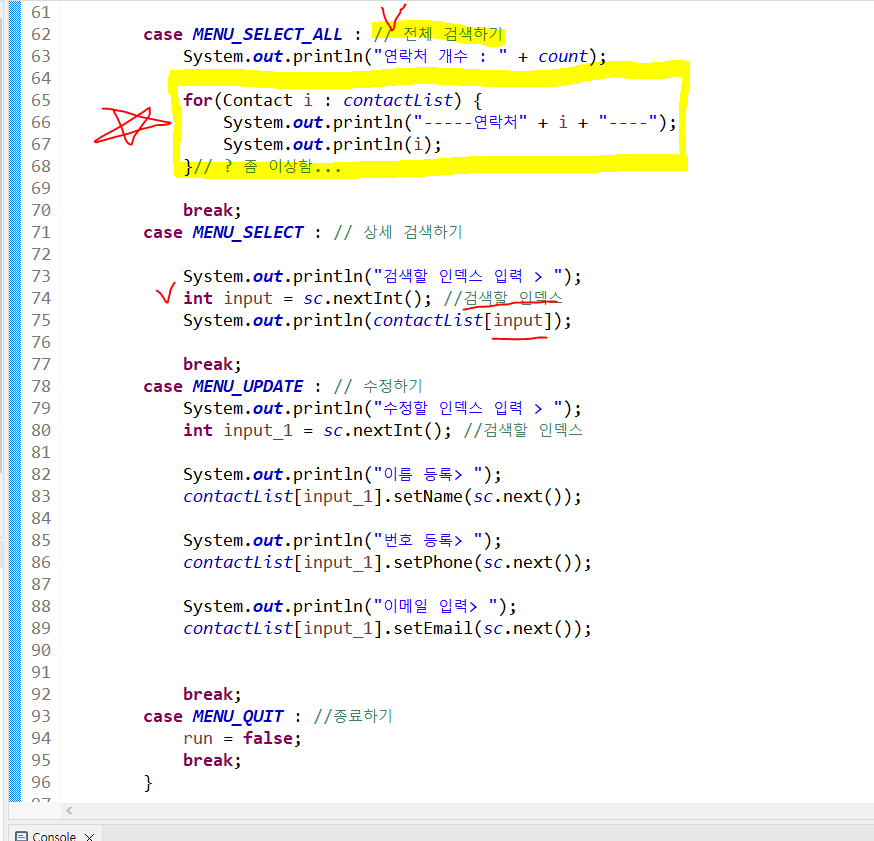Viewport: 874px width, 841px height.
Task: Click contactList in the for loop header
Action: pos(397,100)
